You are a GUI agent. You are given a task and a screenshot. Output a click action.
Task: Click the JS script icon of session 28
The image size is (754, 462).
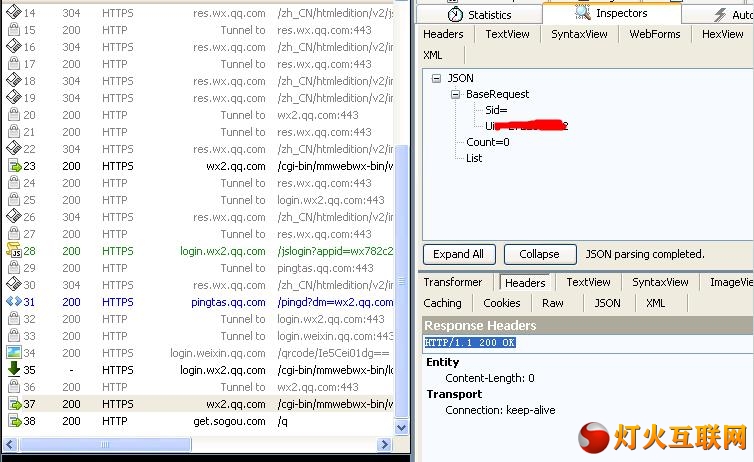[14, 250]
